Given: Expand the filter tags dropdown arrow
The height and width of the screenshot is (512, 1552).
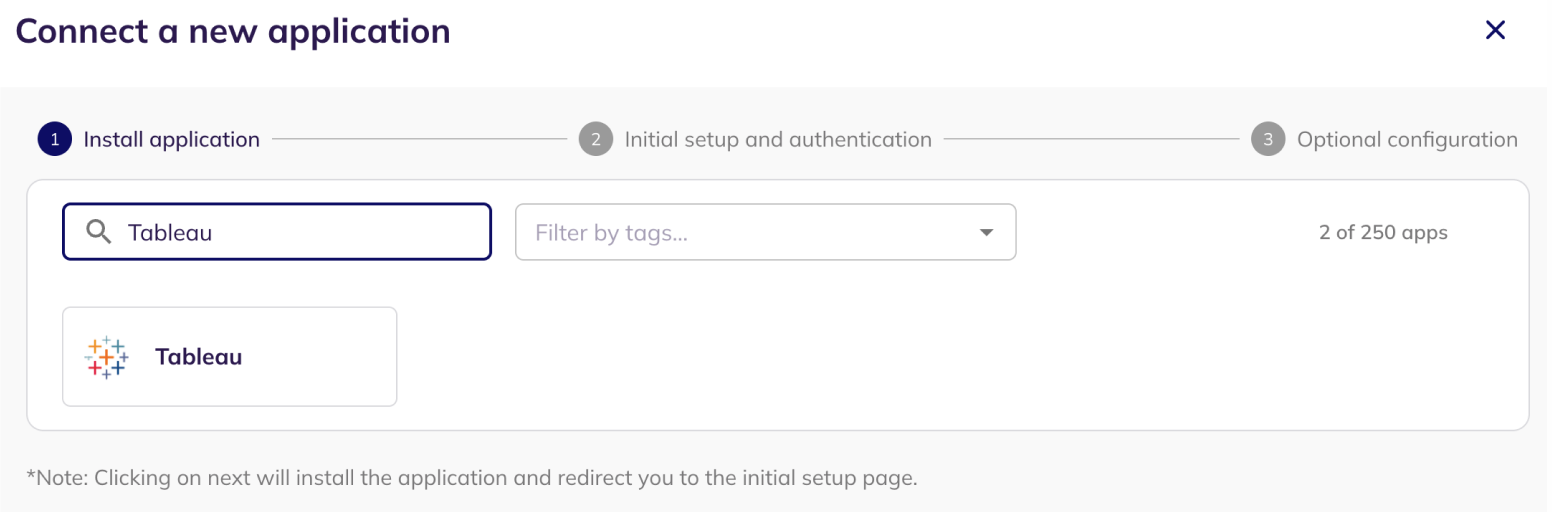Looking at the screenshot, I should [986, 233].
